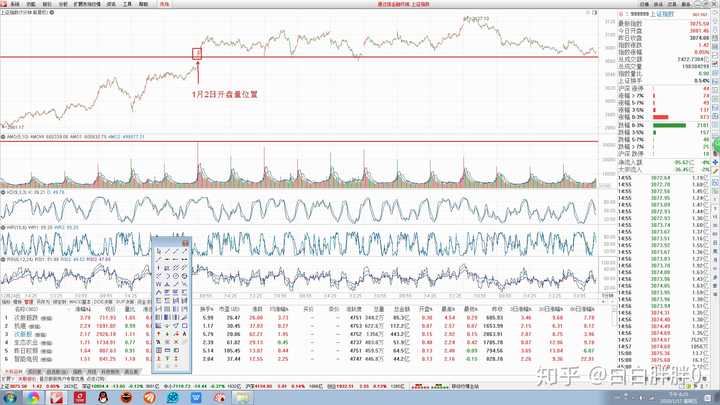
Task: Open the 系统 menu
Action: click(x=15, y=4)
